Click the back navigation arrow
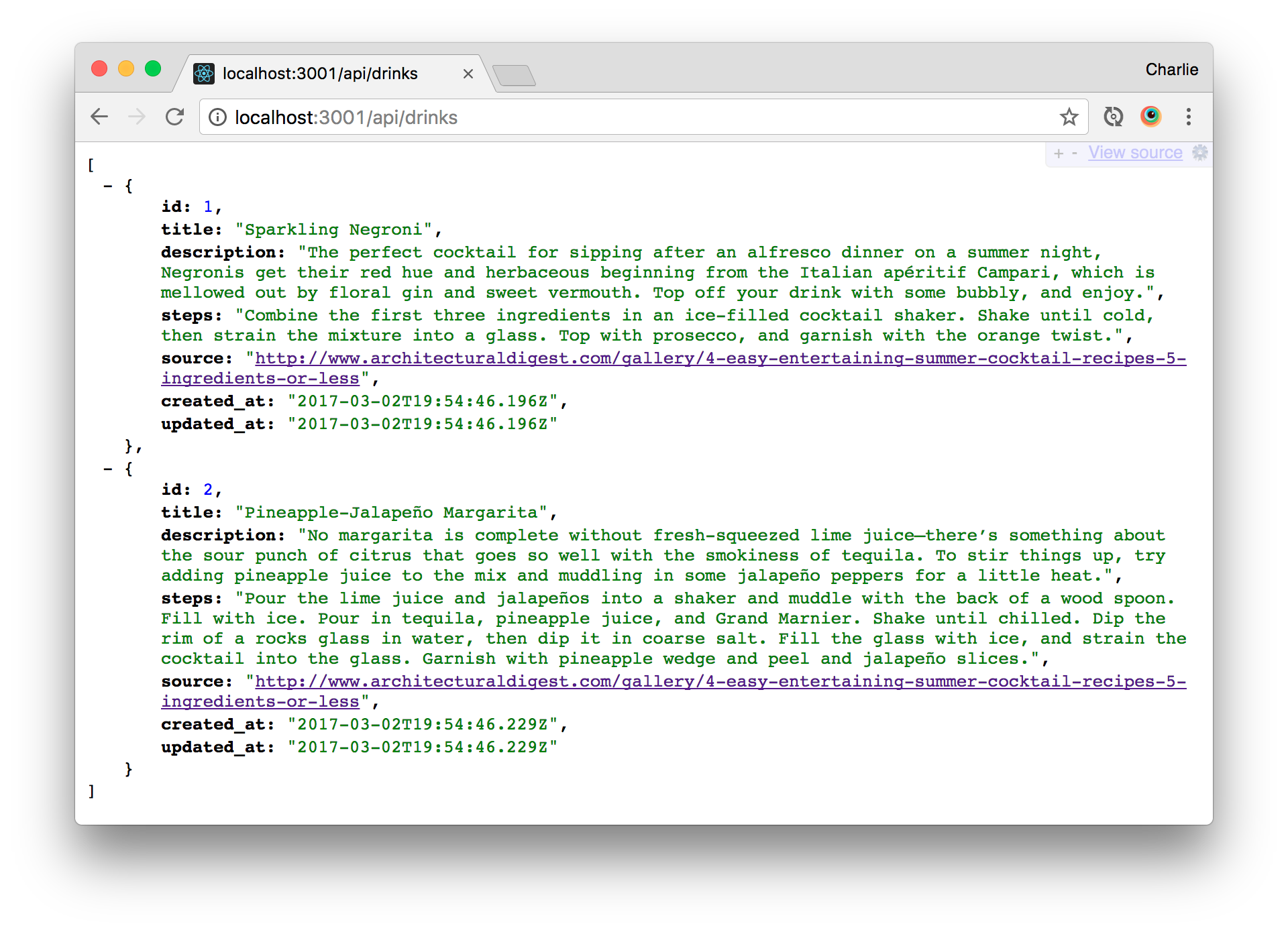This screenshot has height=932, width=1288. (x=99, y=117)
